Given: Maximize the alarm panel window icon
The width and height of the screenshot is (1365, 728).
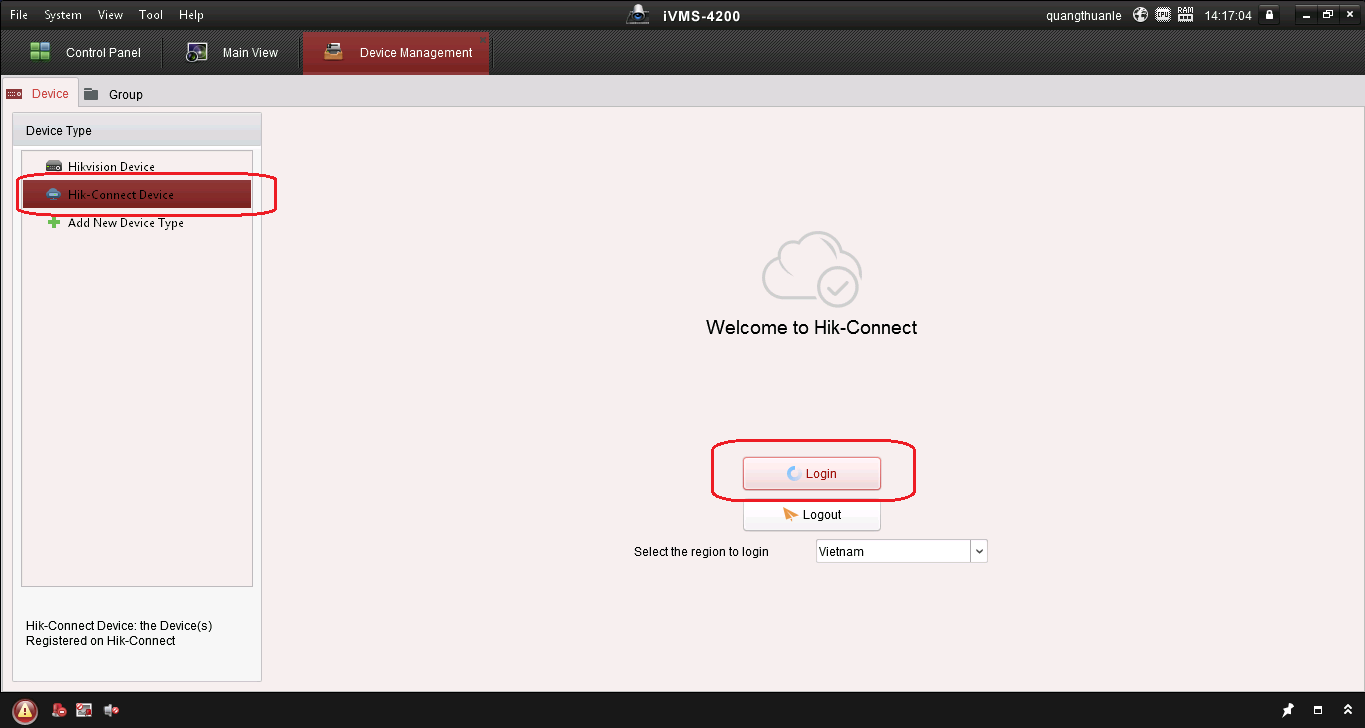Looking at the screenshot, I should coord(1318,711).
